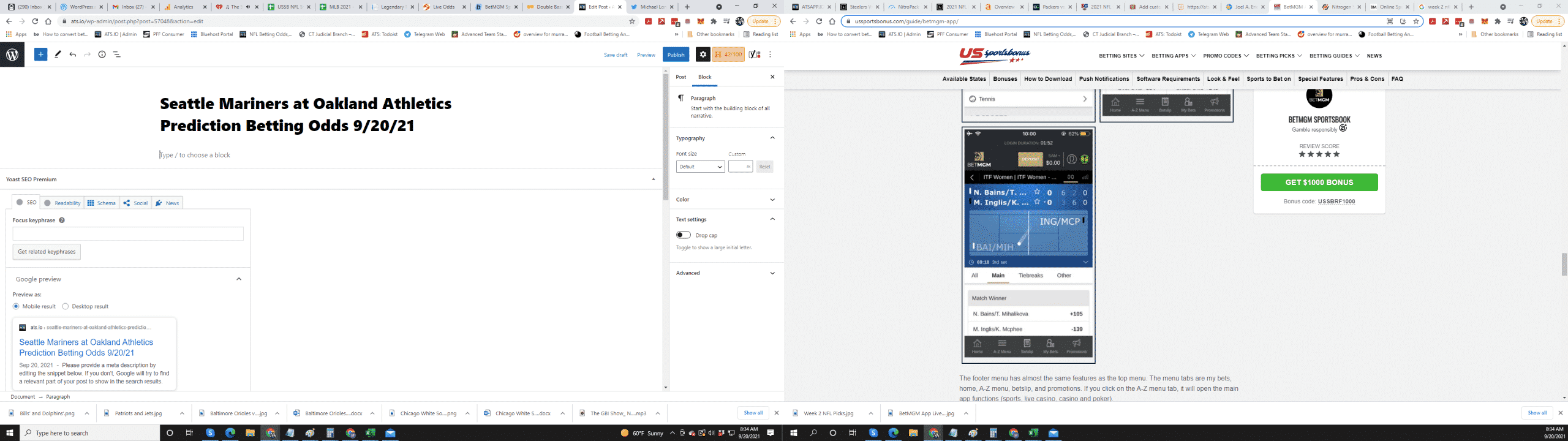Click the custom font size input
The height and width of the screenshot is (441, 1568).
(740, 167)
